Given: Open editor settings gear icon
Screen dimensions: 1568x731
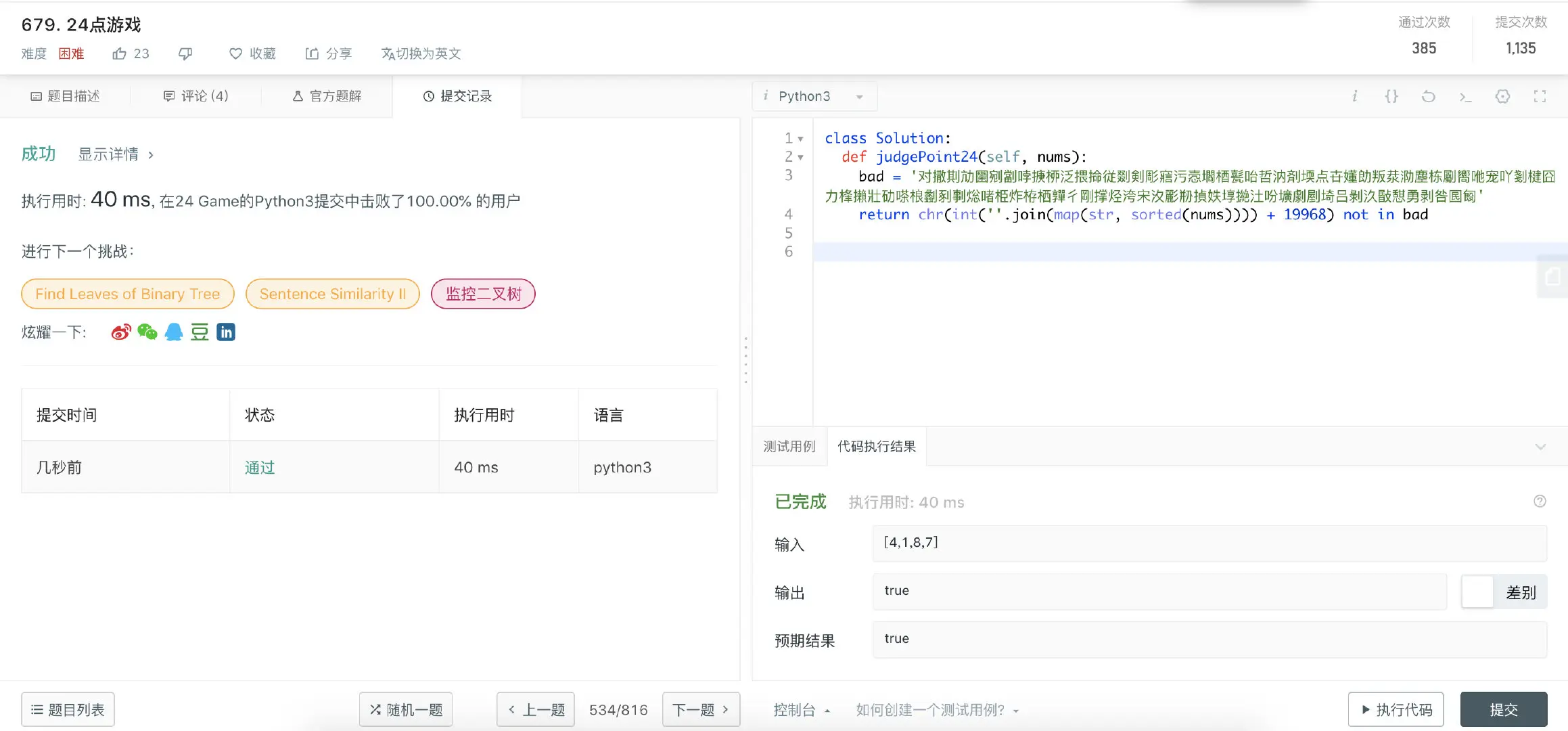Looking at the screenshot, I should [1502, 96].
